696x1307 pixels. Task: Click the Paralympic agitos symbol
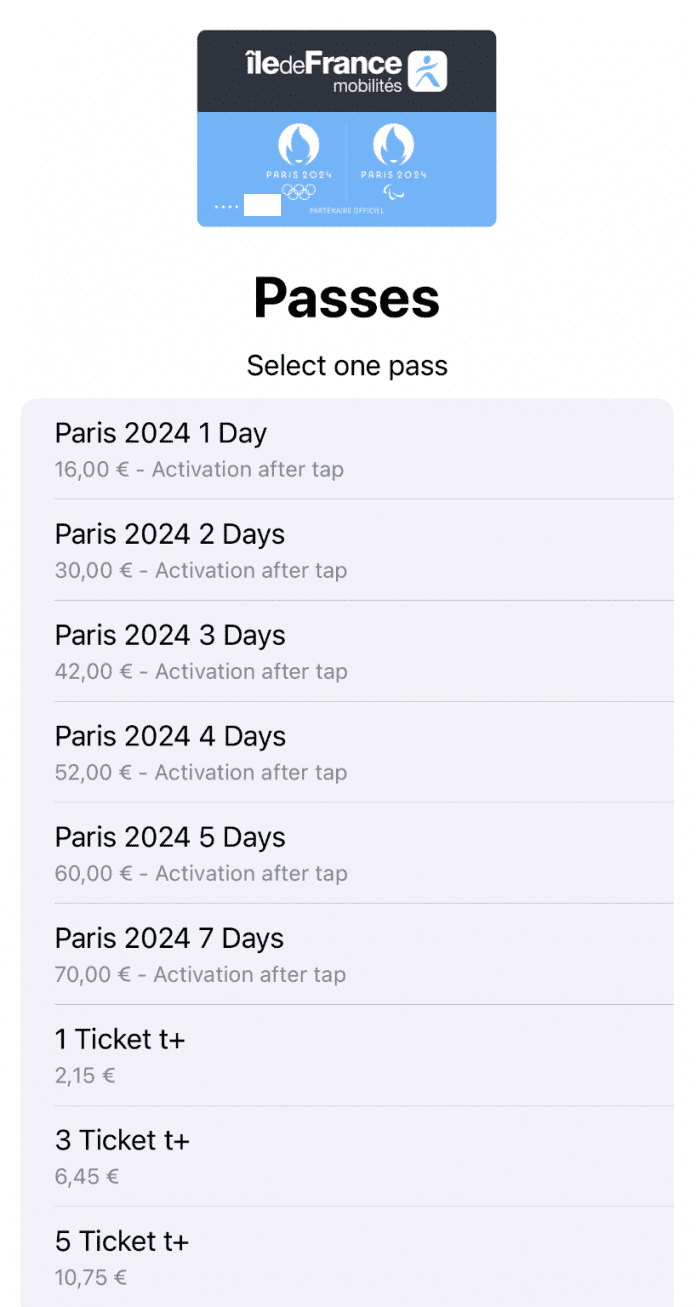coord(393,193)
